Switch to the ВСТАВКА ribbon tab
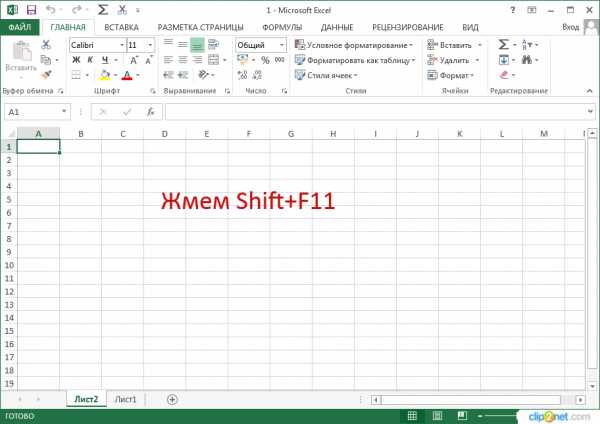Viewport: 600px width, 424px height. 121,28
